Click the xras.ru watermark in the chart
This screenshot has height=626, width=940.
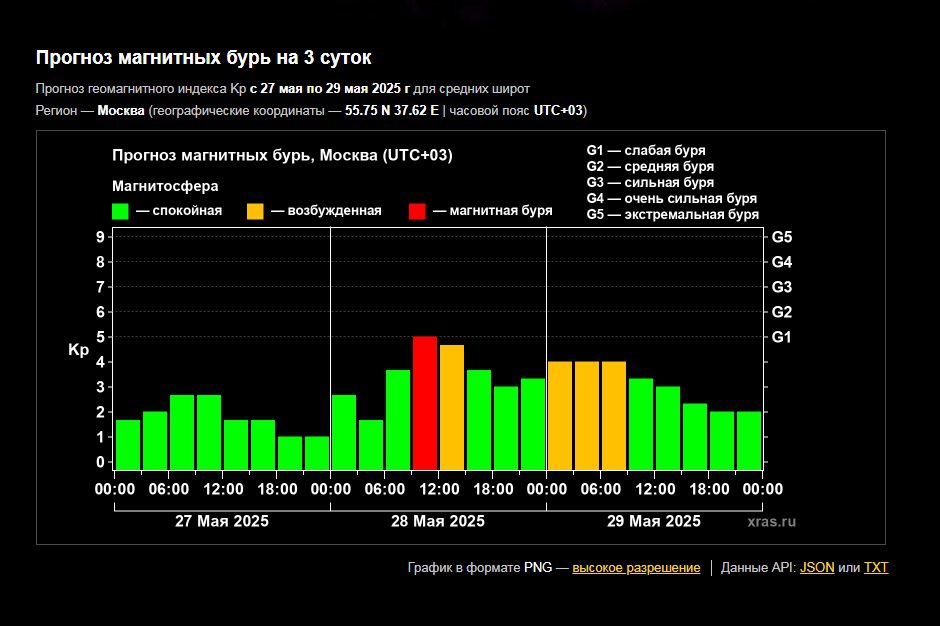771,521
